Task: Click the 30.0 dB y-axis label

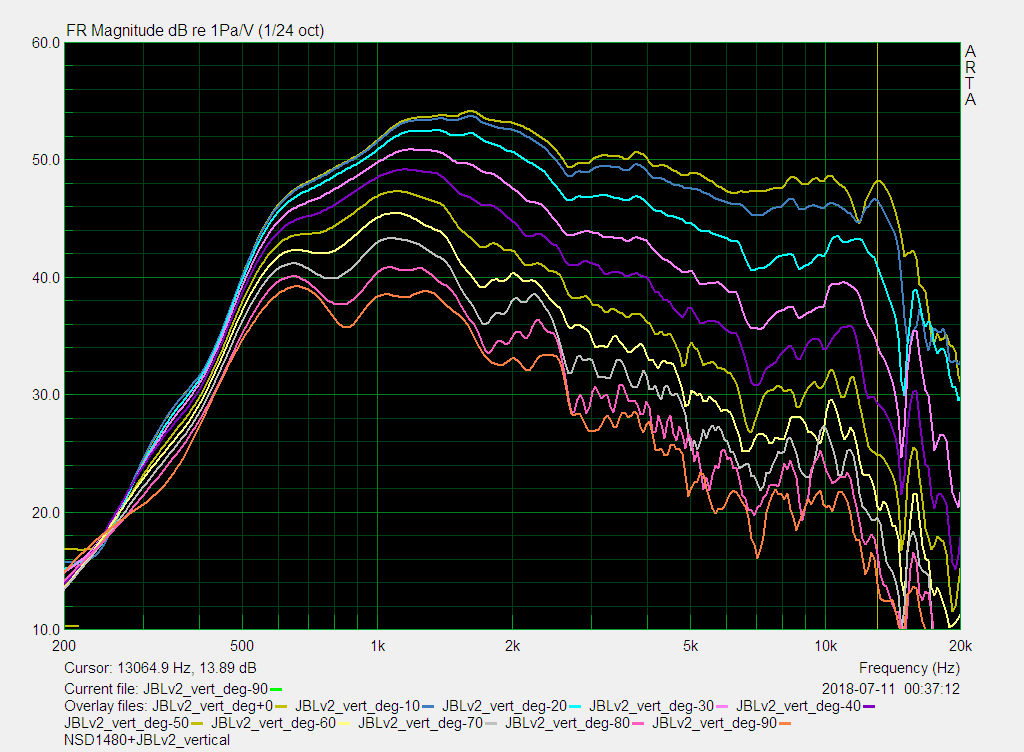Action: (46, 395)
